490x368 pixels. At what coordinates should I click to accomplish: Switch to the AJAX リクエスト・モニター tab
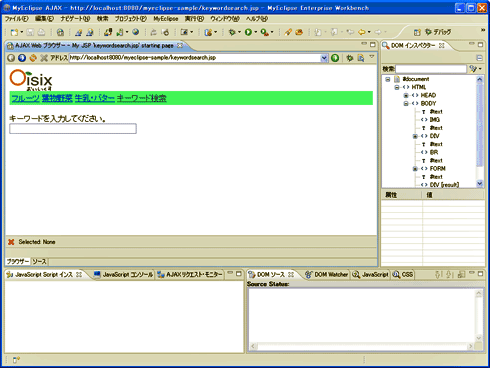pos(190,275)
